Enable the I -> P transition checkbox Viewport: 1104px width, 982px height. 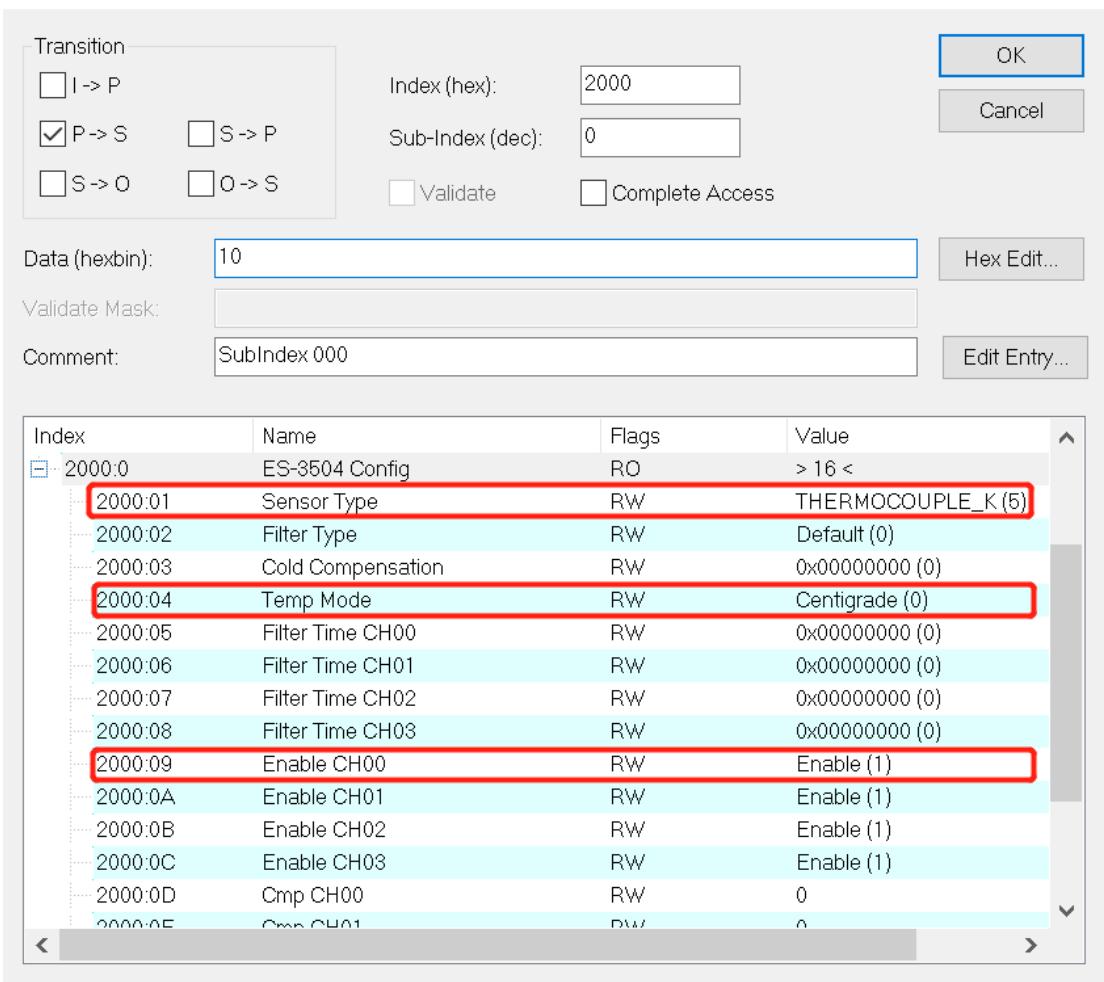[x=53, y=85]
